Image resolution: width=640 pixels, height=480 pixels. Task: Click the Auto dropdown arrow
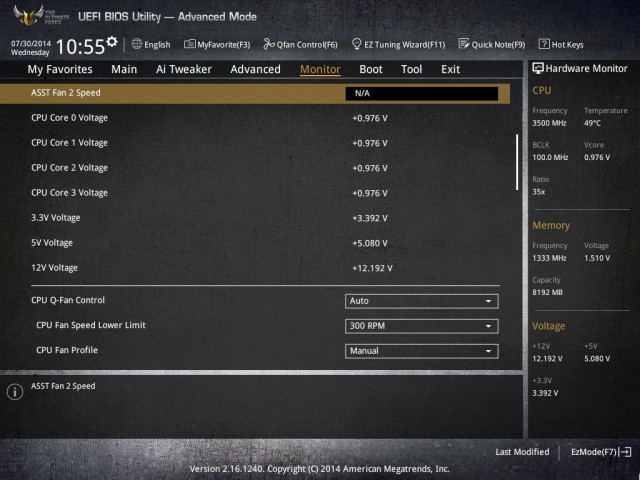[488, 301]
